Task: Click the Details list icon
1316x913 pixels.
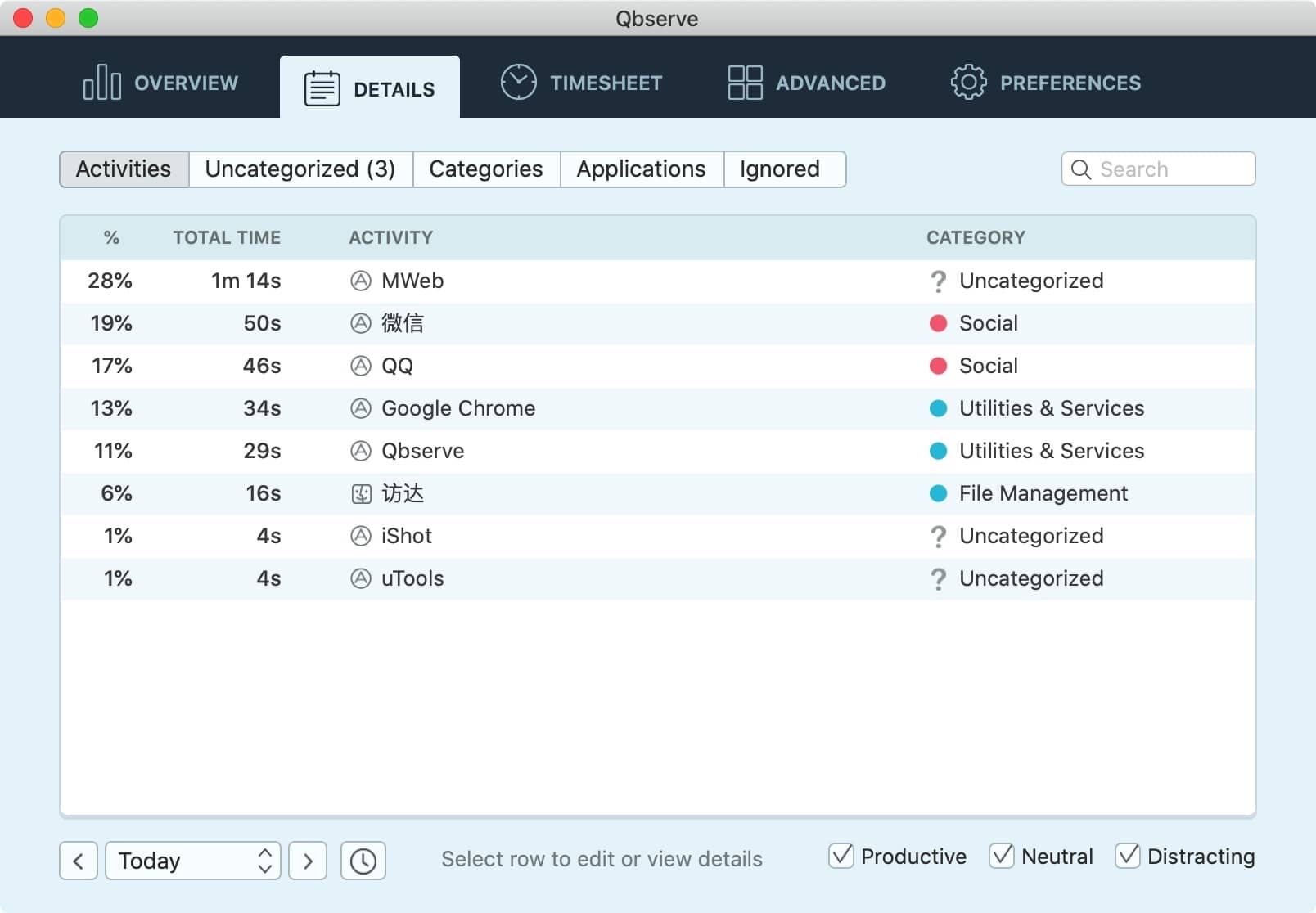Action: pyautogui.click(x=322, y=88)
